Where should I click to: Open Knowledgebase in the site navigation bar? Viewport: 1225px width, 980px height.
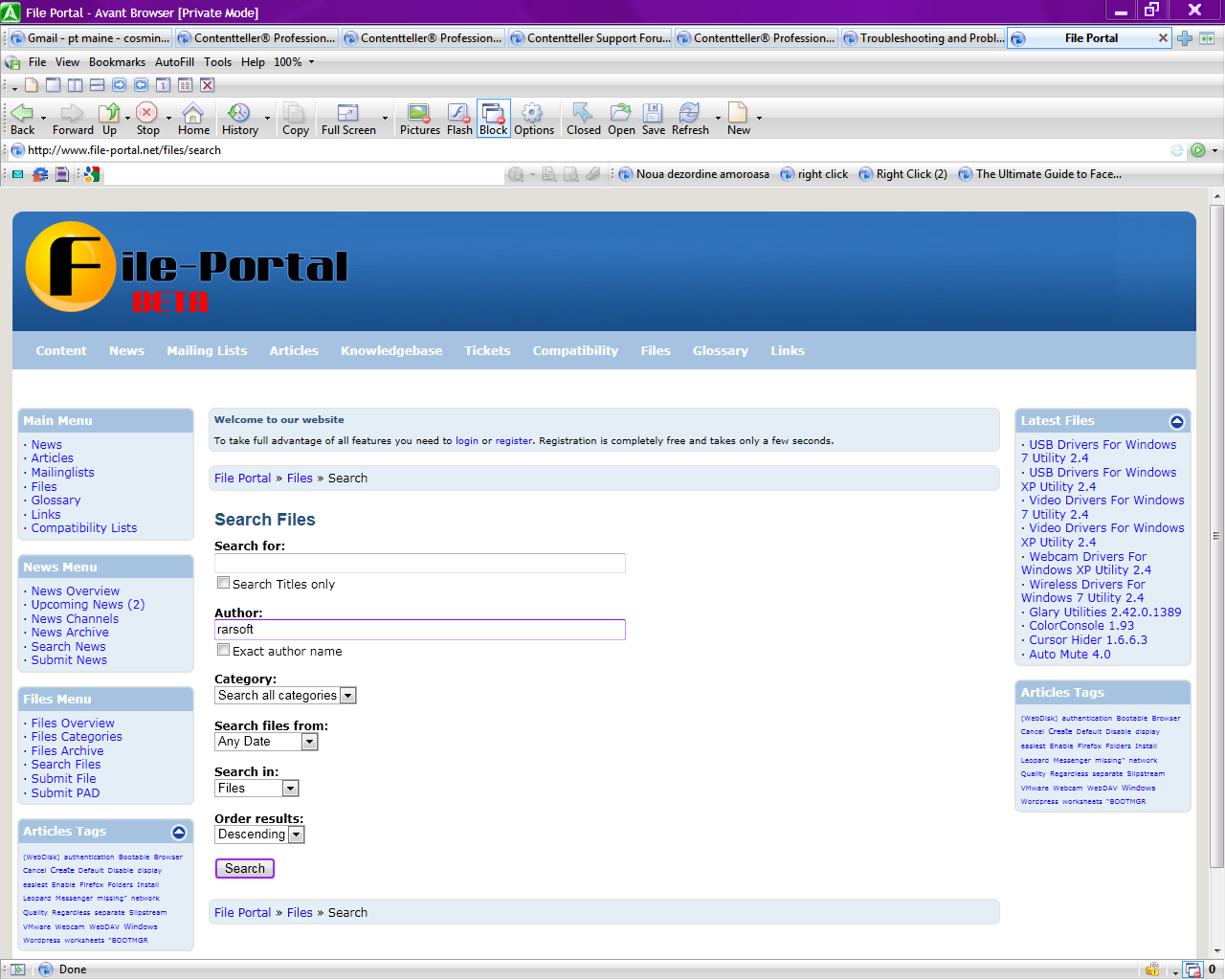[391, 351]
